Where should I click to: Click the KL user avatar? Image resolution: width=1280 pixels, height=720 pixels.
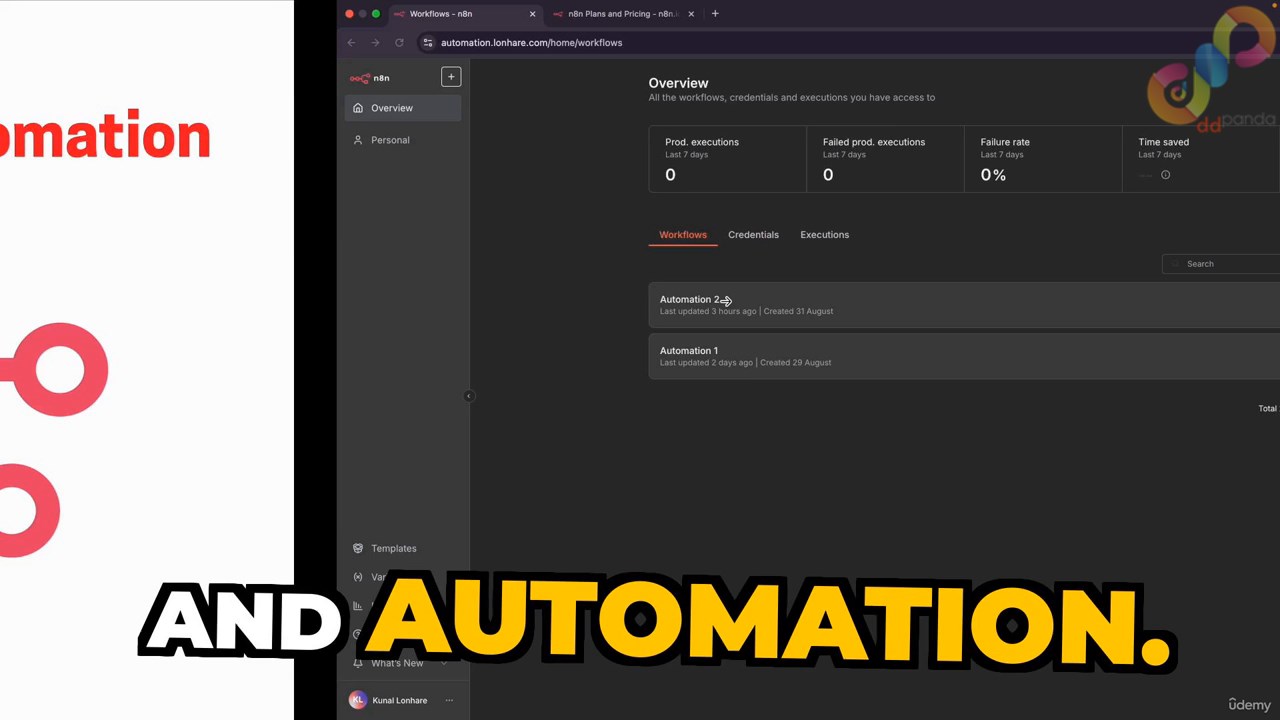357,700
